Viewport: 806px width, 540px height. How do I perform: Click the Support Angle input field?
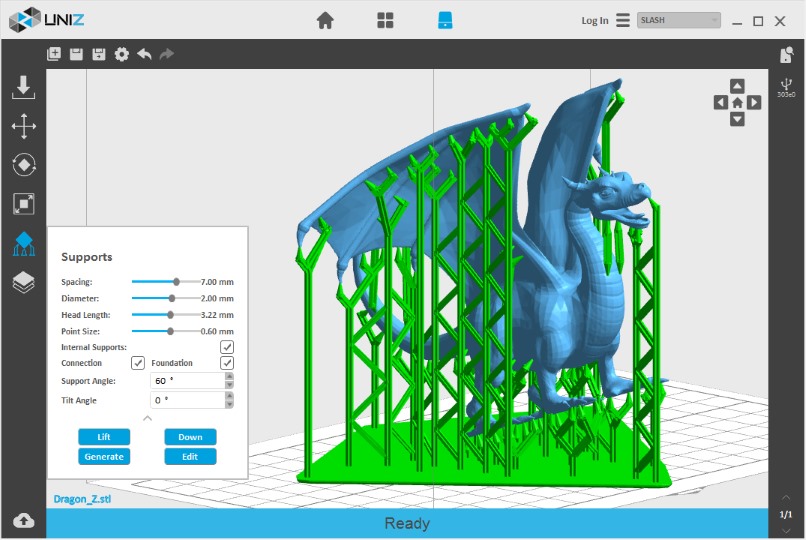(x=188, y=381)
